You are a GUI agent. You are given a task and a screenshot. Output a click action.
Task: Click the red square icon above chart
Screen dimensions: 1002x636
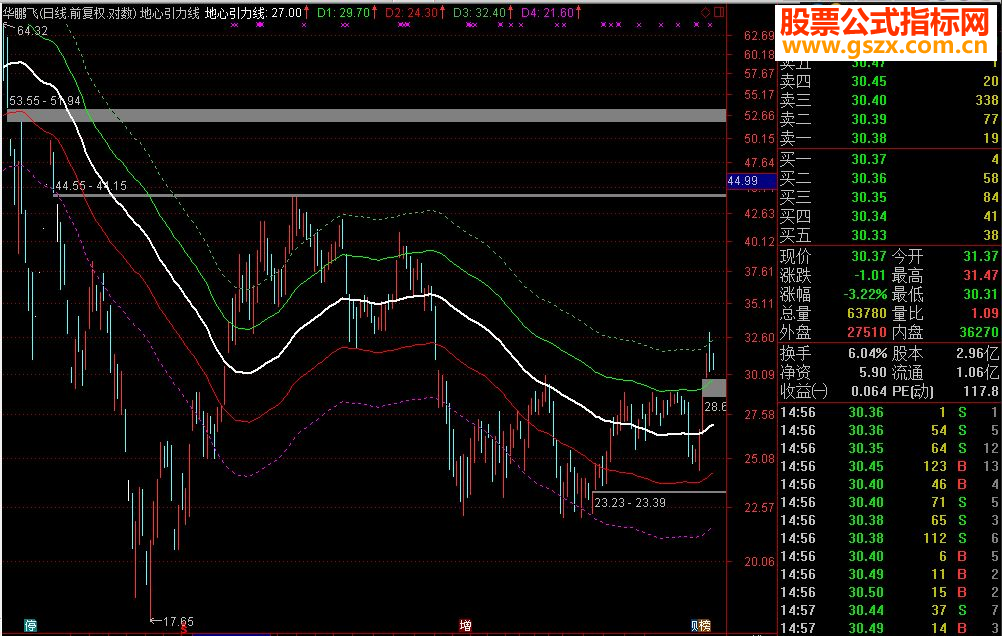tap(719, 12)
